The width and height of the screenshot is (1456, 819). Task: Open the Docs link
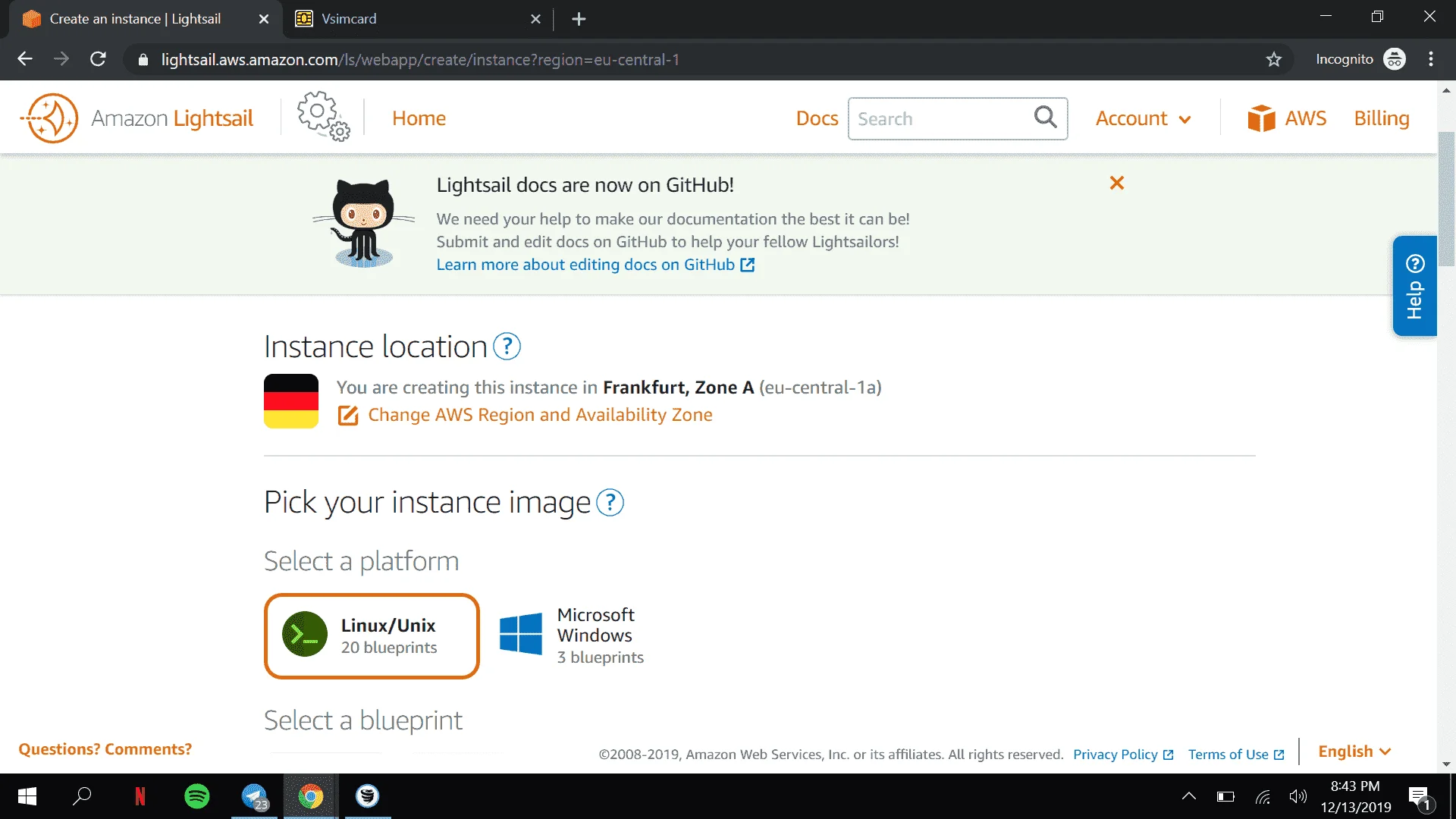[817, 118]
